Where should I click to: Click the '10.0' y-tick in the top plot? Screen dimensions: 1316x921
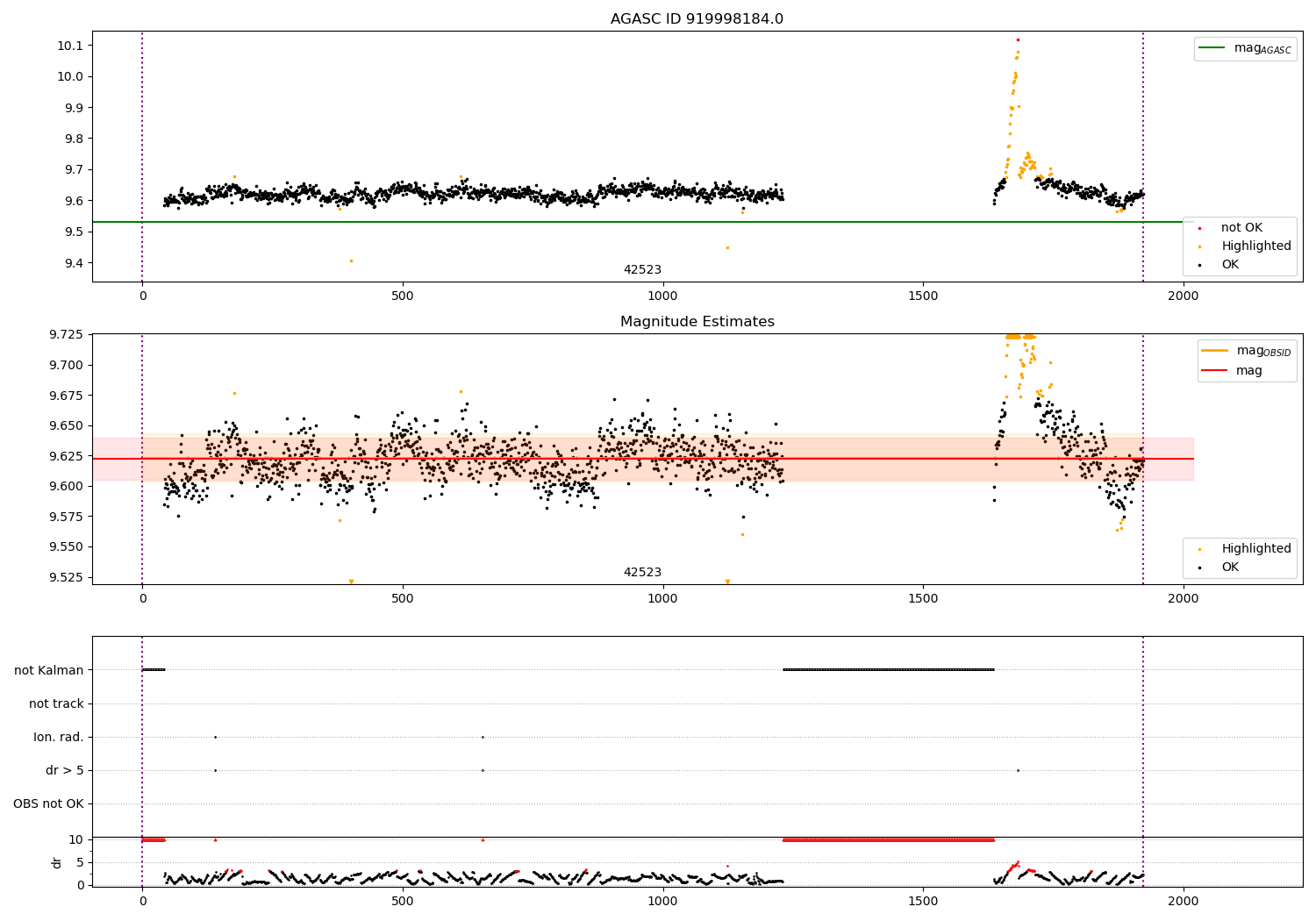(72, 77)
